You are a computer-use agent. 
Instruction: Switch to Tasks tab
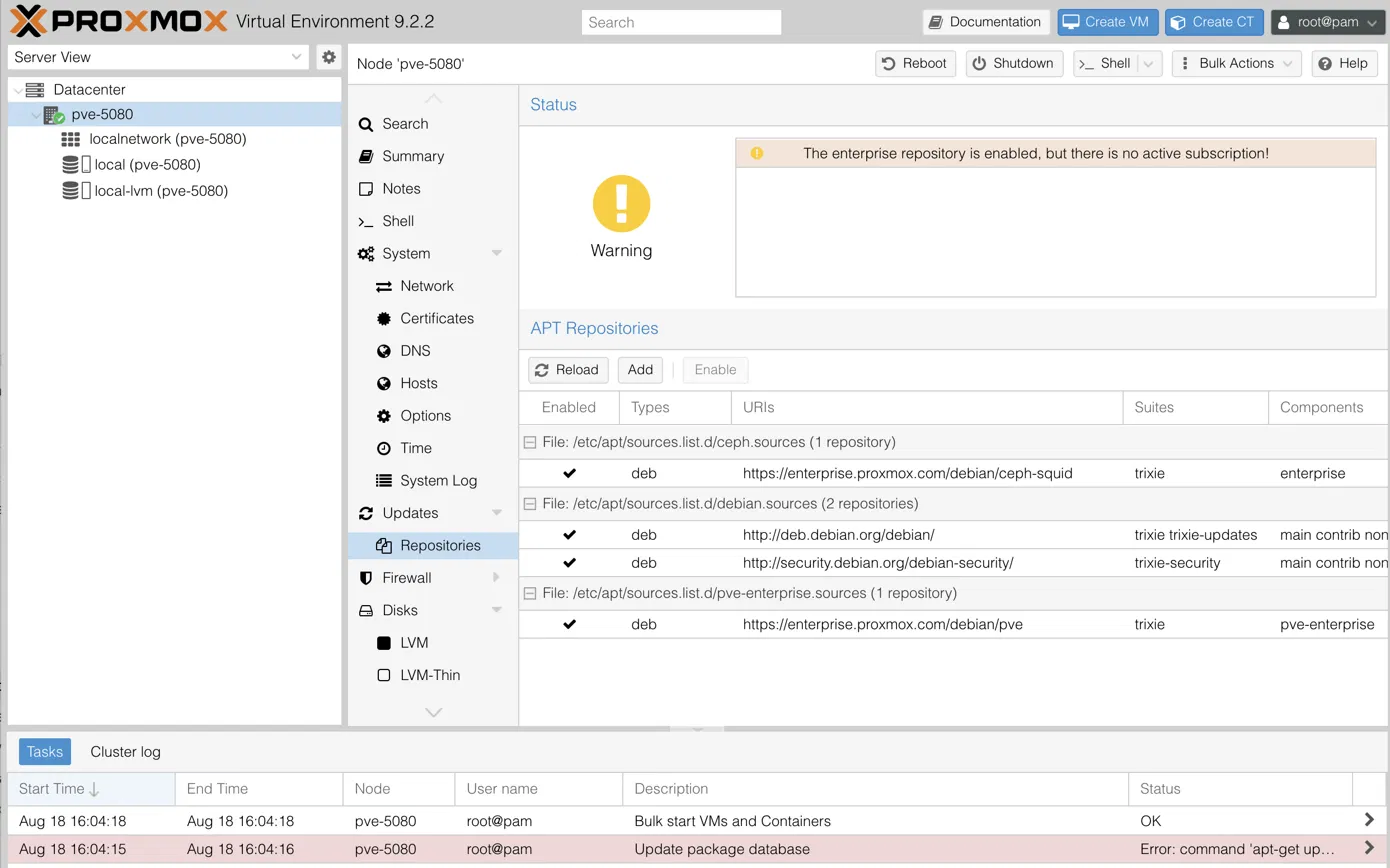coord(44,752)
